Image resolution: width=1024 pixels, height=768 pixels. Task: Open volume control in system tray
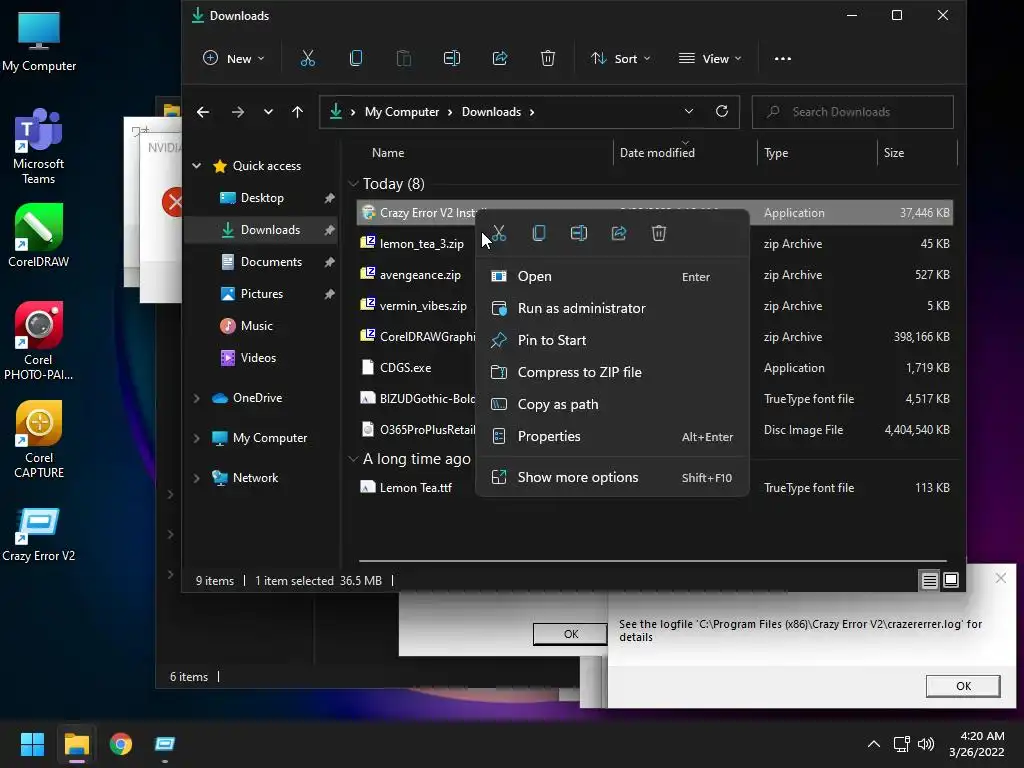pos(926,744)
